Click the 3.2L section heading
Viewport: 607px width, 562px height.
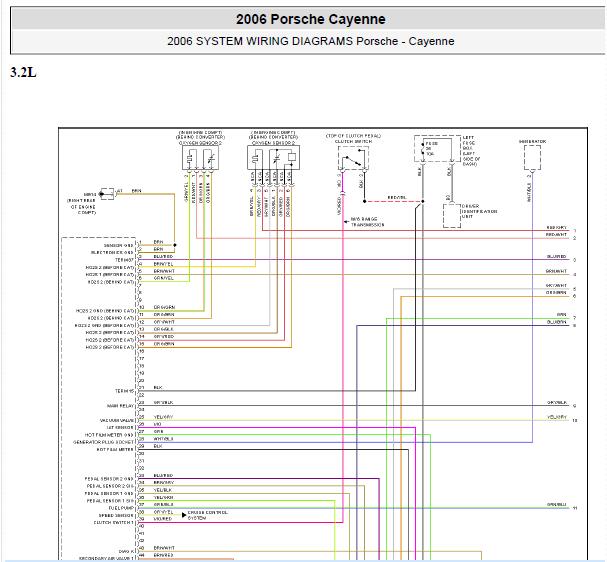pos(23,72)
